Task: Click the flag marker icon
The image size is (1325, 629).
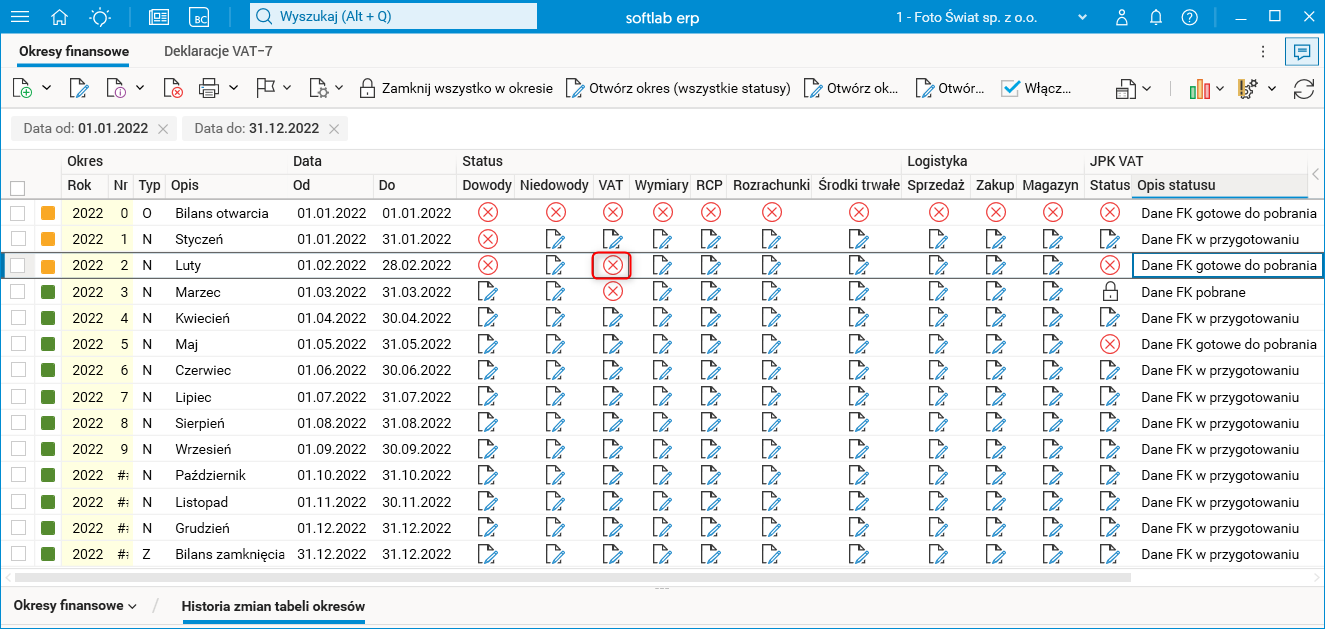Action: point(265,88)
